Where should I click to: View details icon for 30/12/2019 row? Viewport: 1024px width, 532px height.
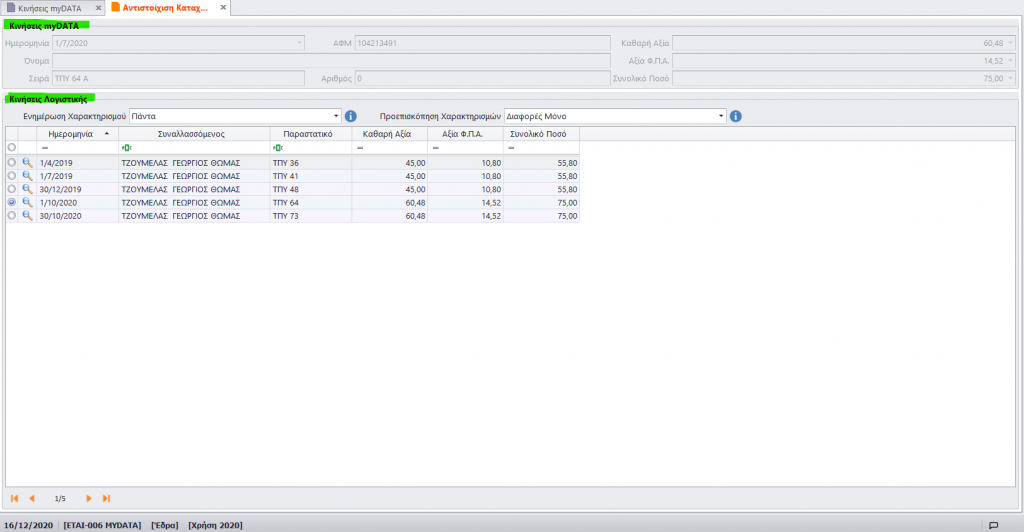coord(27,189)
